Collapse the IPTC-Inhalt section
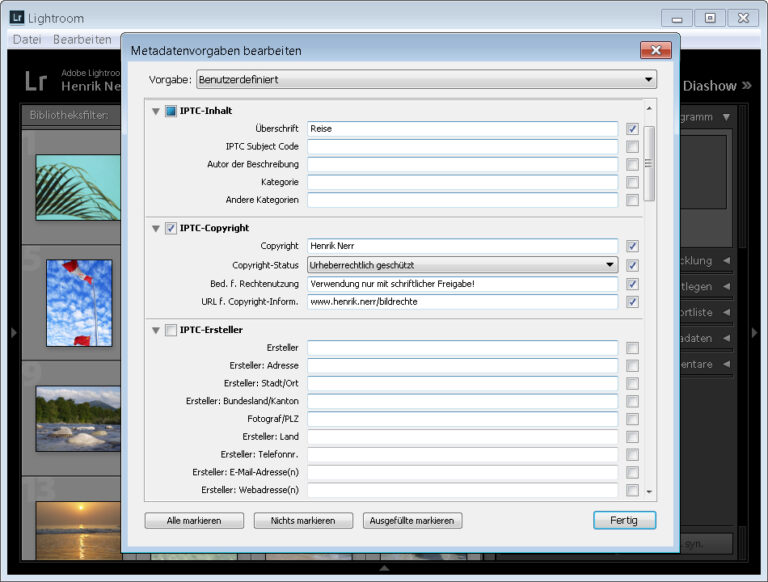 [x=155, y=111]
